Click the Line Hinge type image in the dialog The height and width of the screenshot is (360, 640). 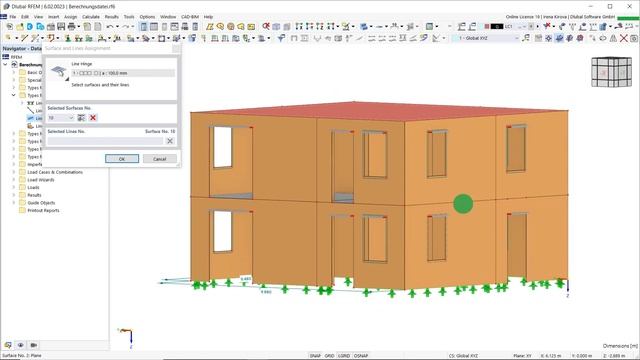click(59, 72)
